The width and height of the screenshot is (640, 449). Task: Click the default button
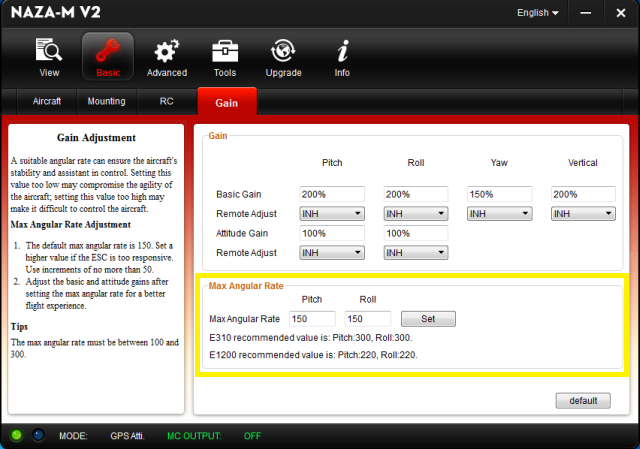coord(583,401)
